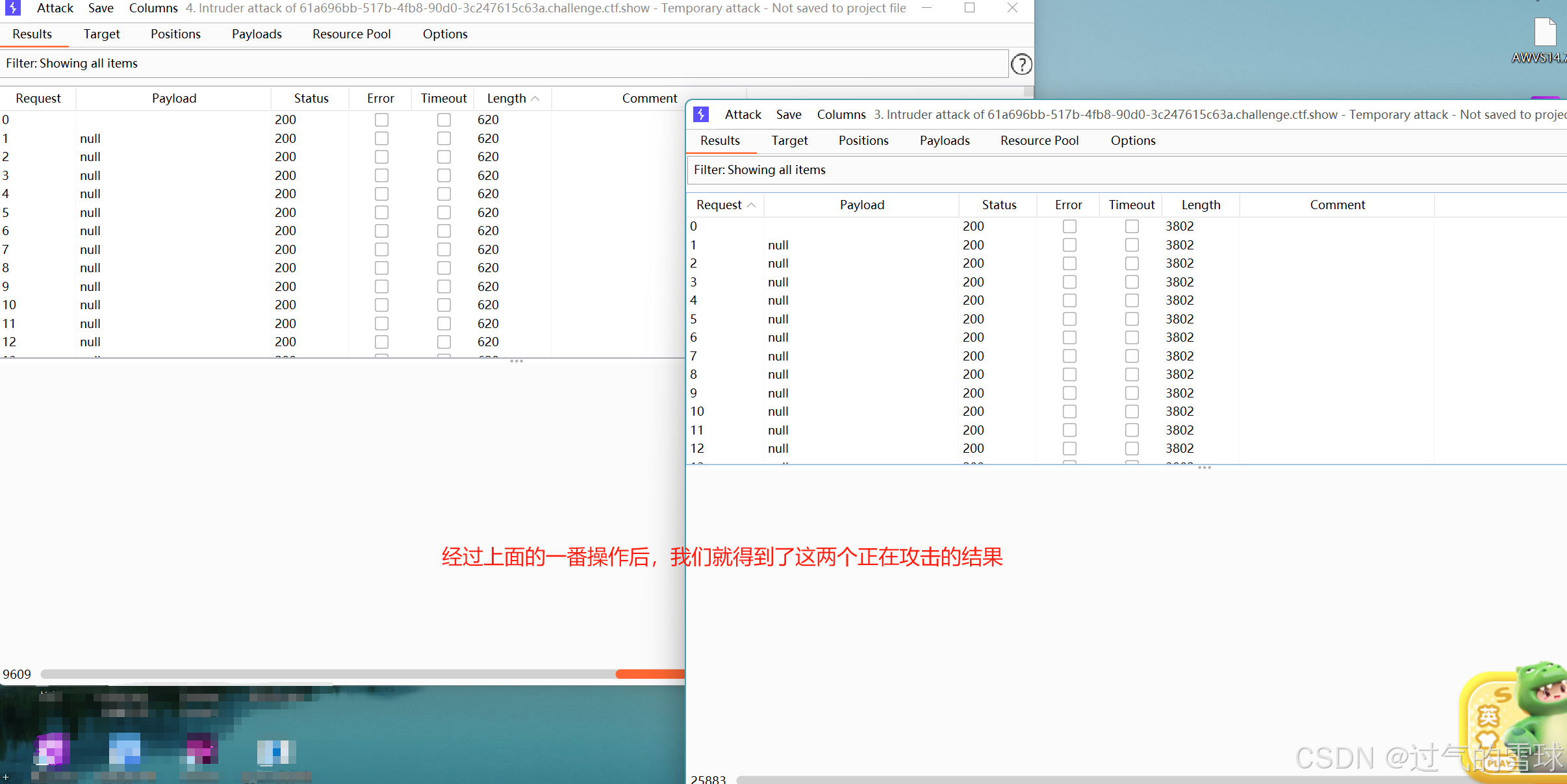The height and width of the screenshot is (784, 1567).
Task: Check the Error checkbox for request 3 in front window
Action: (1069, 282)
